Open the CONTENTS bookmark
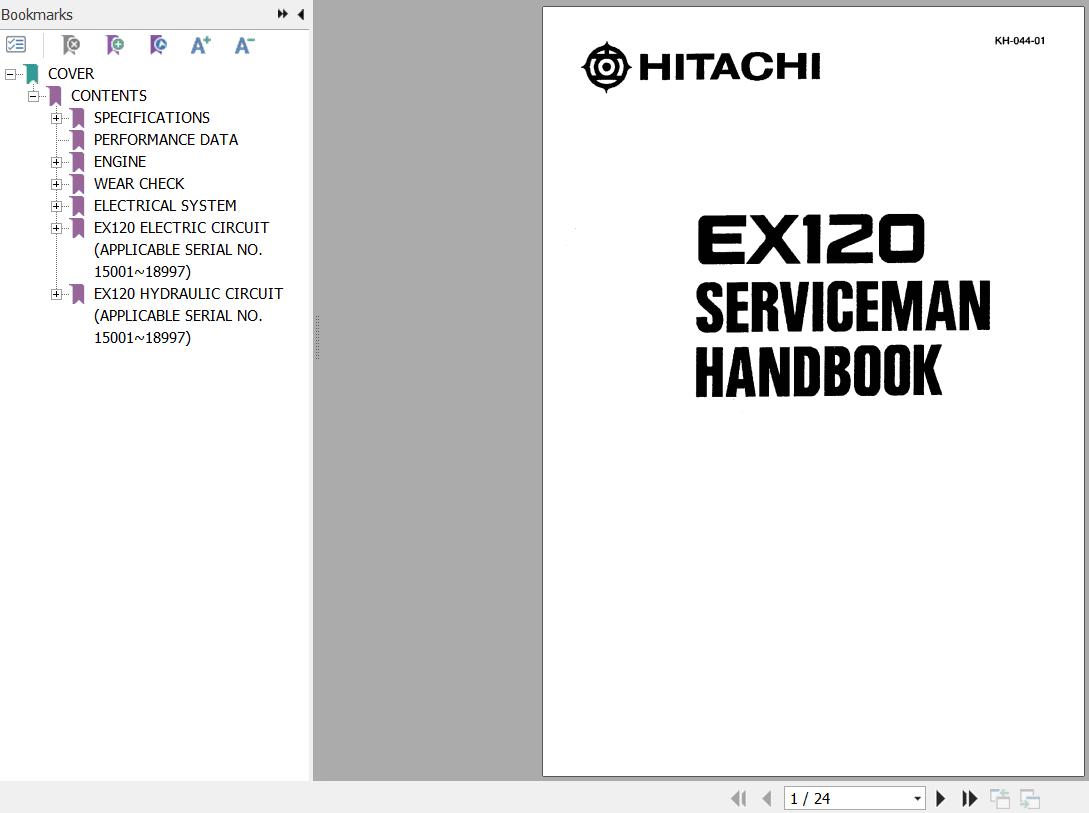Viewport: 1089px width, 813px height. pyautogui.click(x=109, y=96)
